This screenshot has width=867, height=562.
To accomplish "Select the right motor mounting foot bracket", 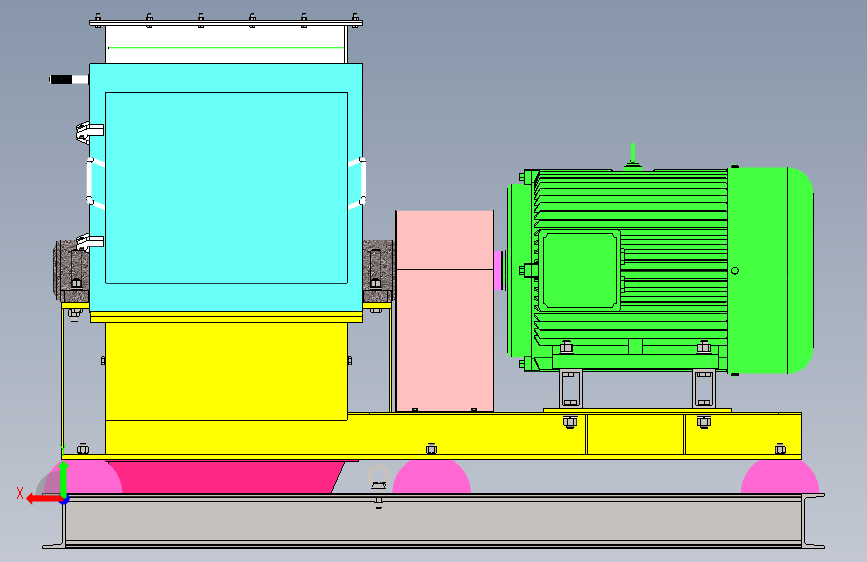I will (703, 388).
